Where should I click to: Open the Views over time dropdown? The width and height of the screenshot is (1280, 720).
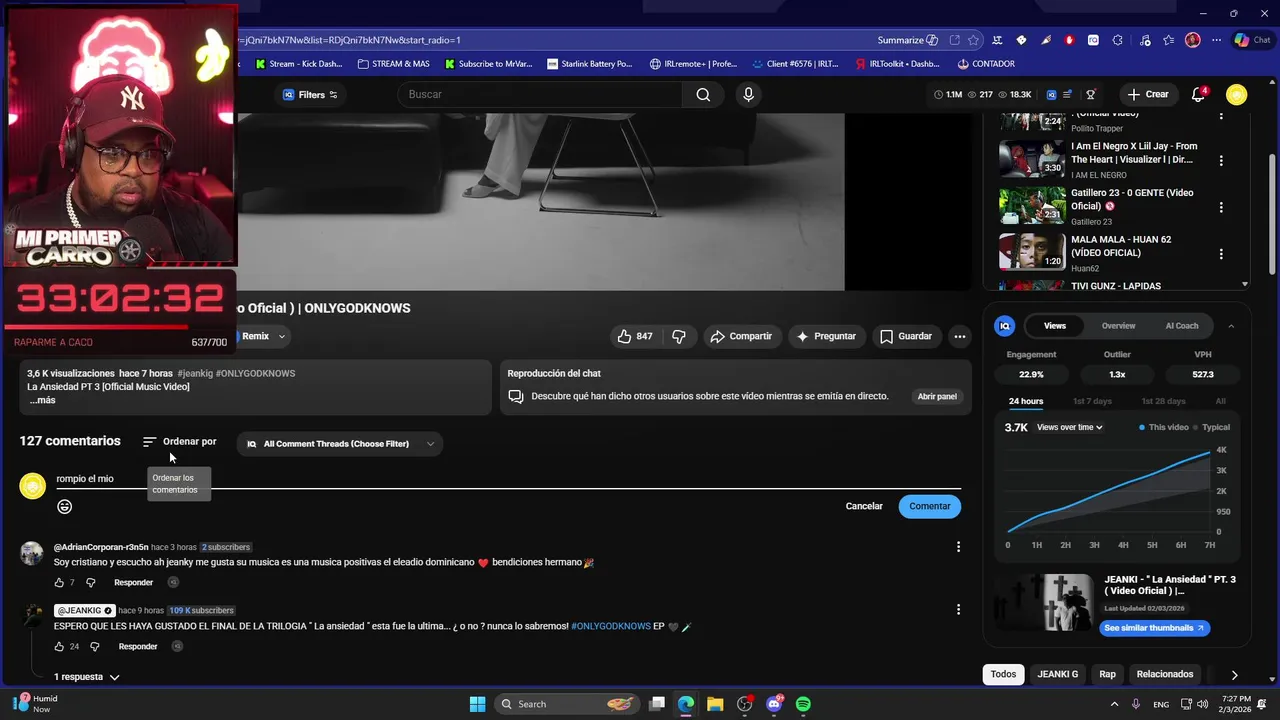tap(1070, 427)
